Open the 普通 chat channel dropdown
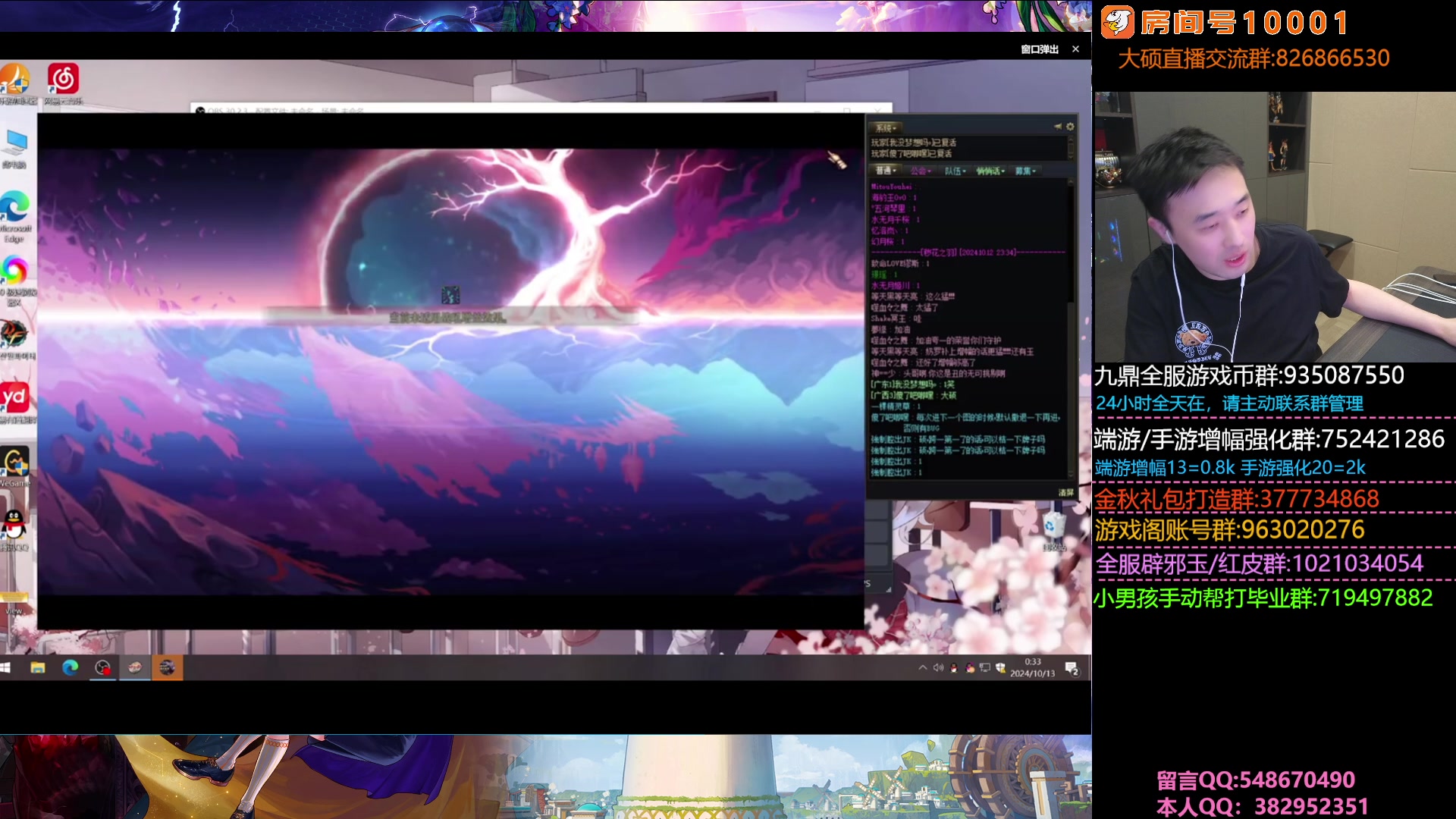The image size is (1456, 819). tap(885, 171)
